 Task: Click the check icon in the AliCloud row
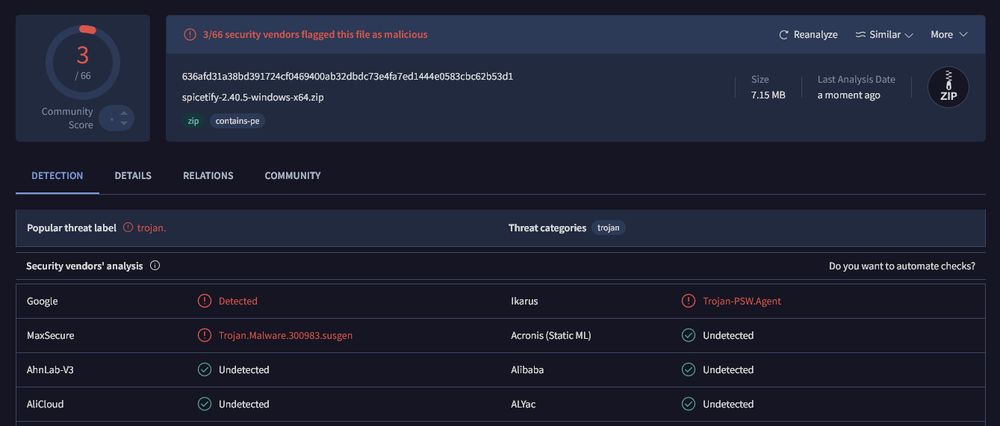coord(204,404)
